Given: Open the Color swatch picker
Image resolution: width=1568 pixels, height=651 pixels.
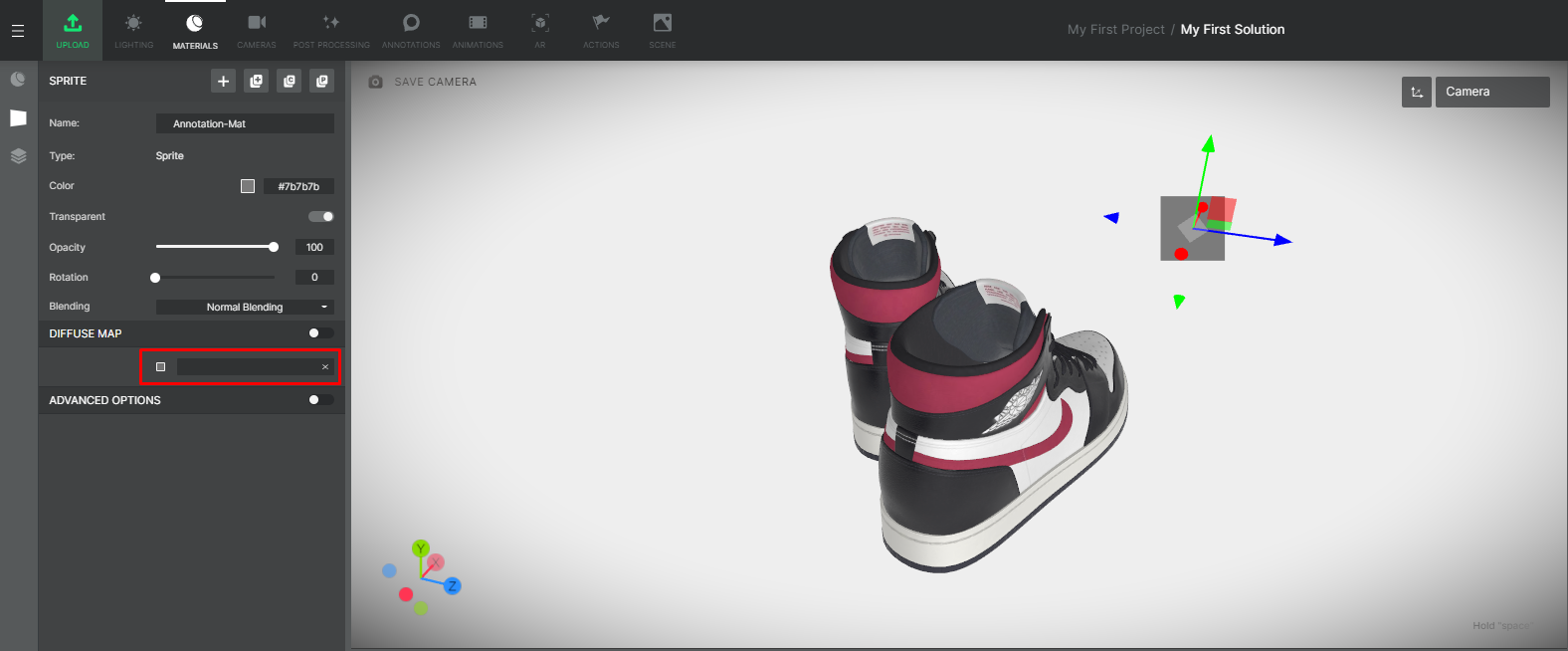Looking at the screenshot, I should point(248,186).
